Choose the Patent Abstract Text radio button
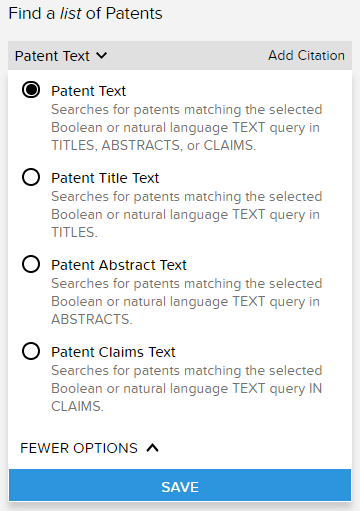Image resolution: width=360 pixels, height=511 pixels. pos(31,264)
